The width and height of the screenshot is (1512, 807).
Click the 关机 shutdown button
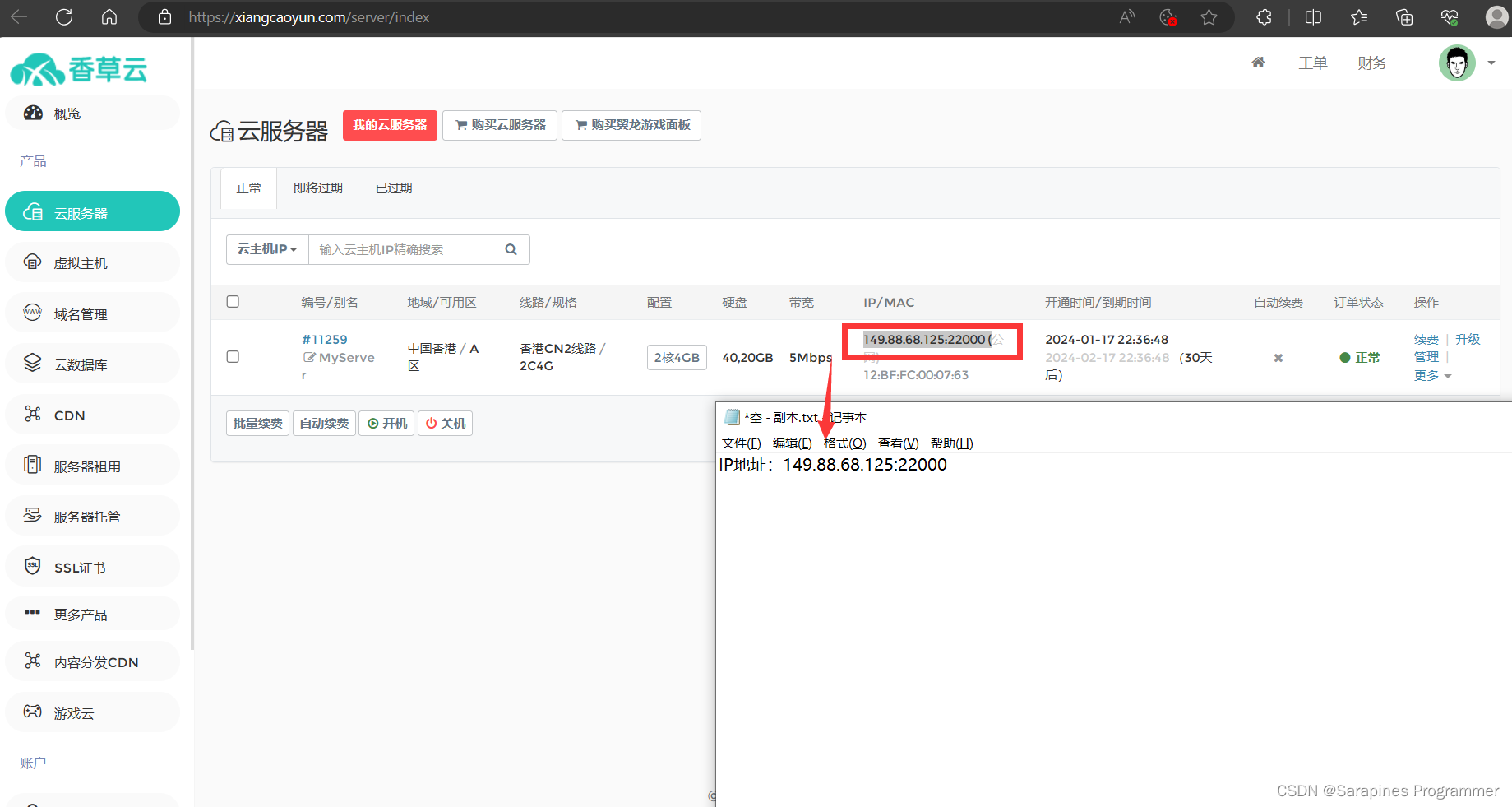[445, 423]
